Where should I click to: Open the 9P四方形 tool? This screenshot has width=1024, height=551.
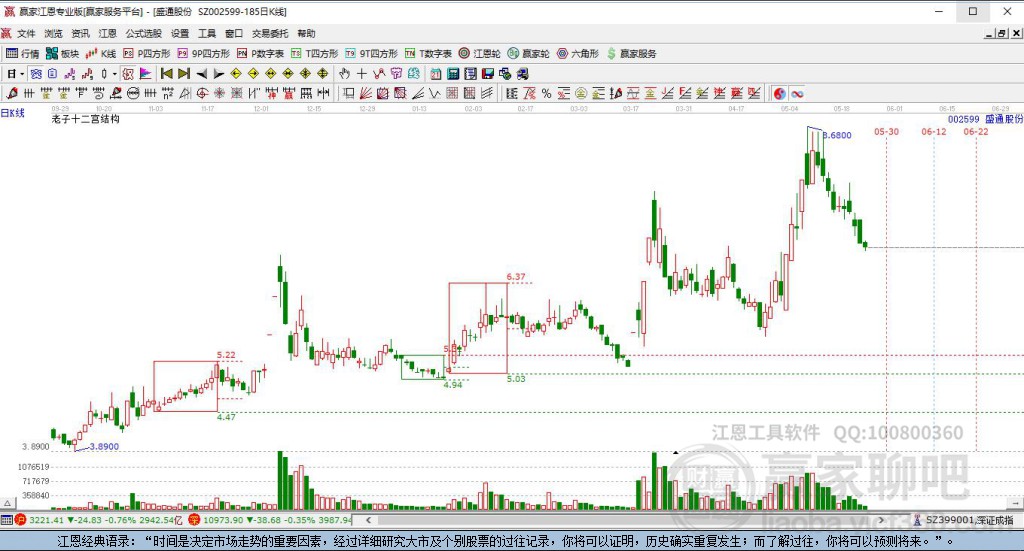coord(203,54)
